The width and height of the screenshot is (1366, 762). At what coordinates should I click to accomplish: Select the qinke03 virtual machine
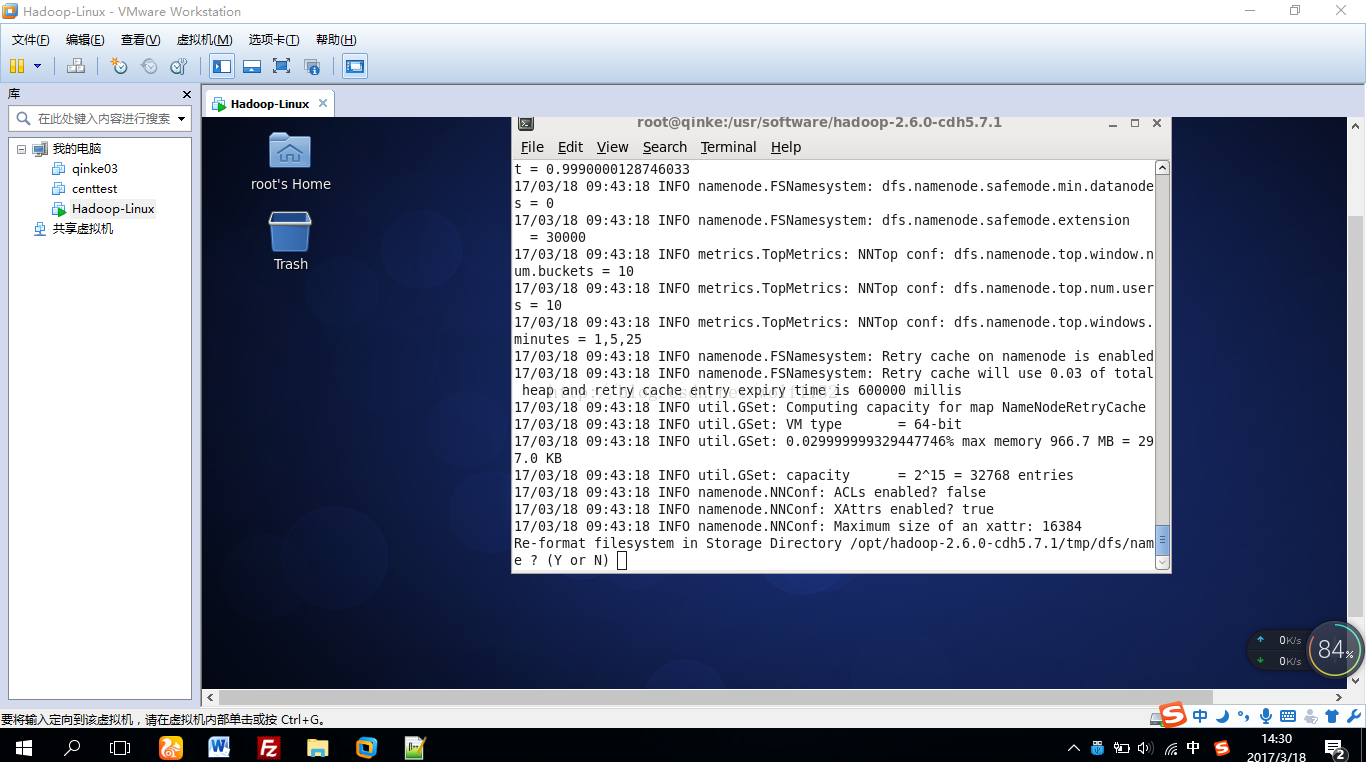[x=94, y=169]
